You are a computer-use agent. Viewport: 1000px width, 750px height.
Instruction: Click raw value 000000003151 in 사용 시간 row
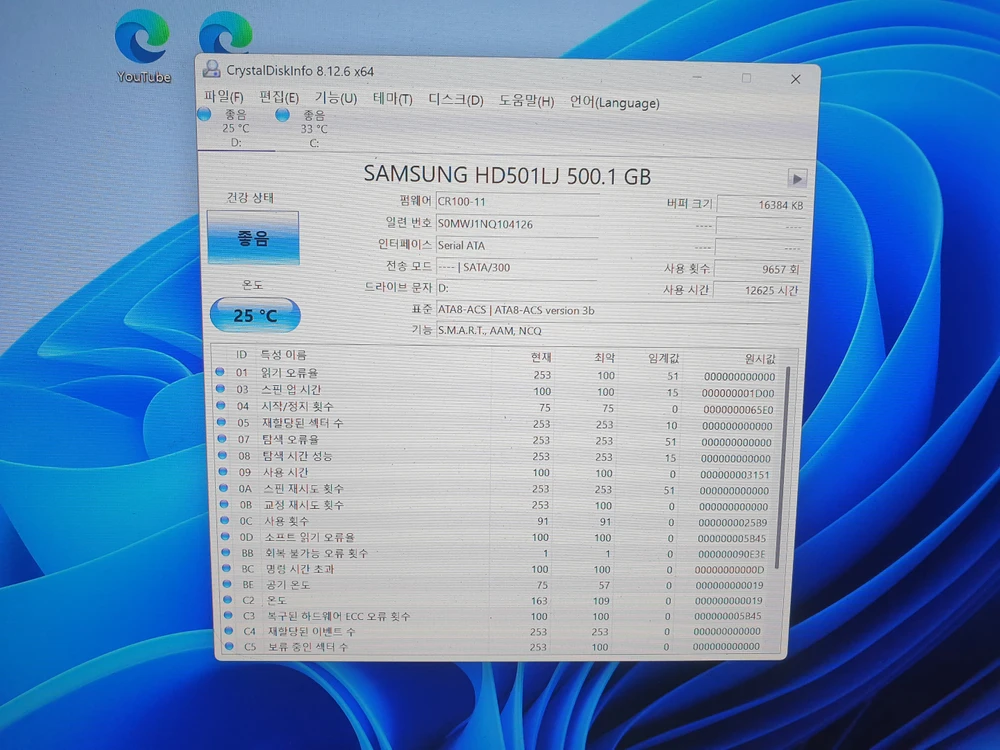pyautogui.click(x=735, y=474)
